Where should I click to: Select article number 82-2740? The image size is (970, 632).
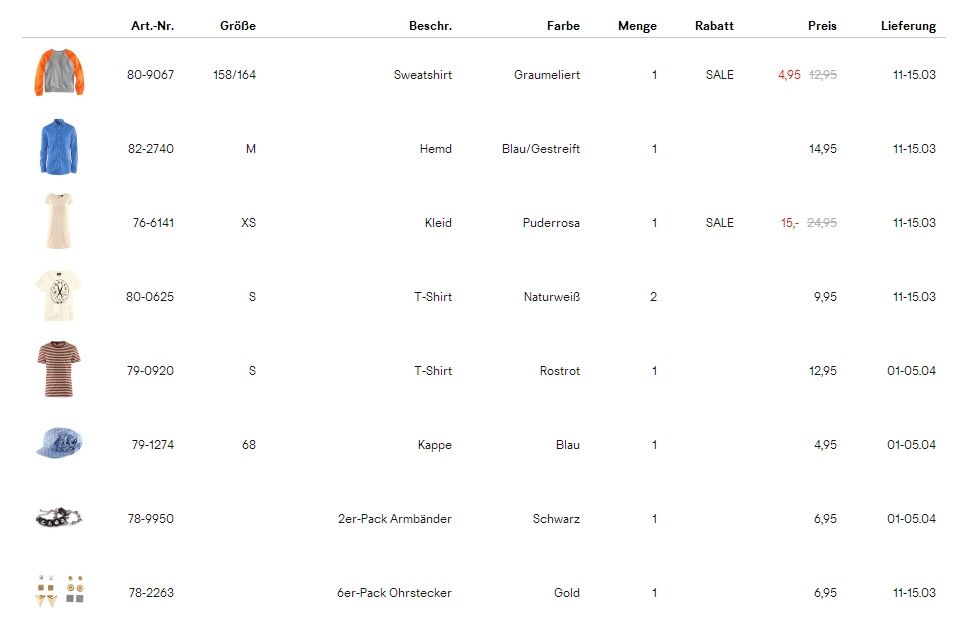151,149
